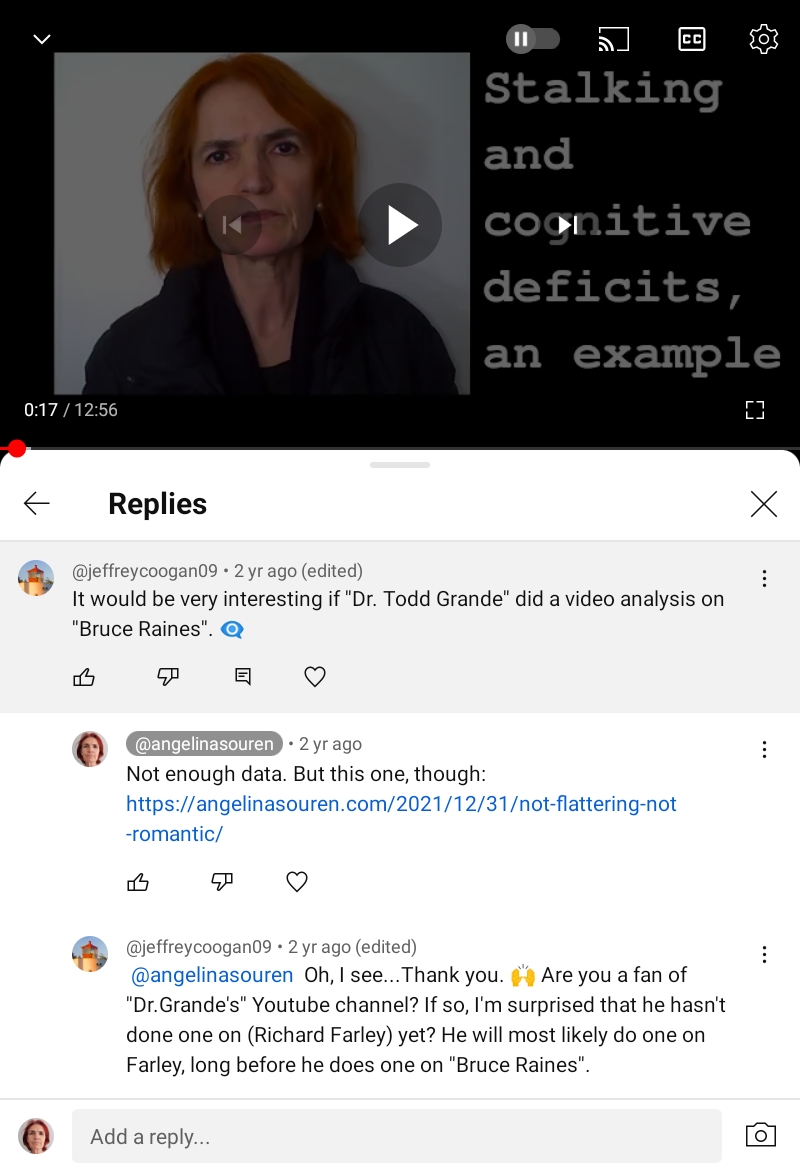The height and width of the screenshot is (1172, 800).
Task: Heart the top jeffreycoogan09 comment
Action: (315, 677)
